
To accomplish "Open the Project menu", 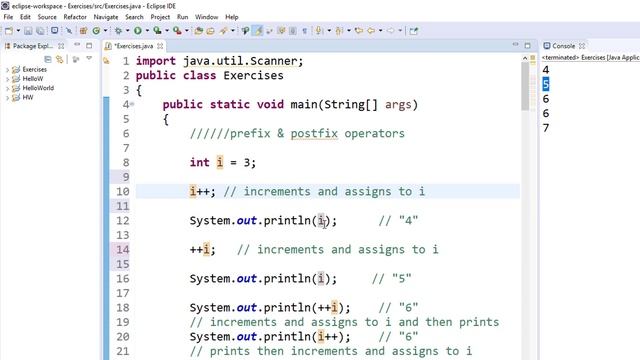I will point(160,17).
